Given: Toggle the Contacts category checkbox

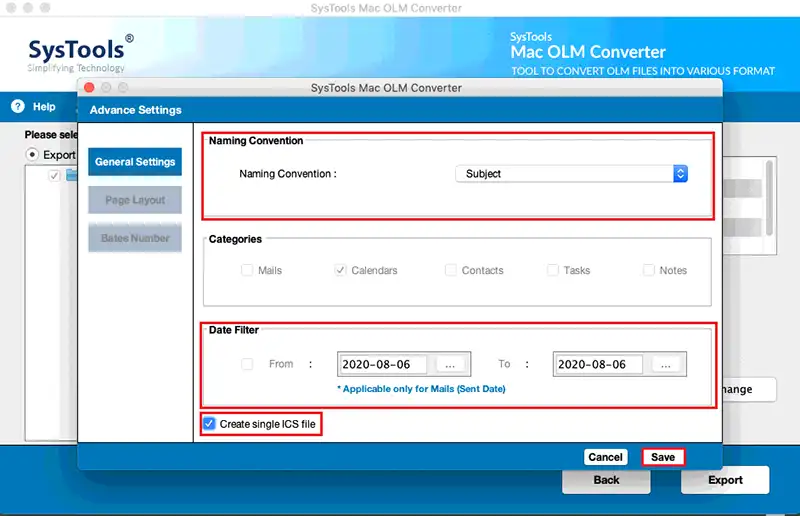Looking at the screenshot, I should coord(451,270).
